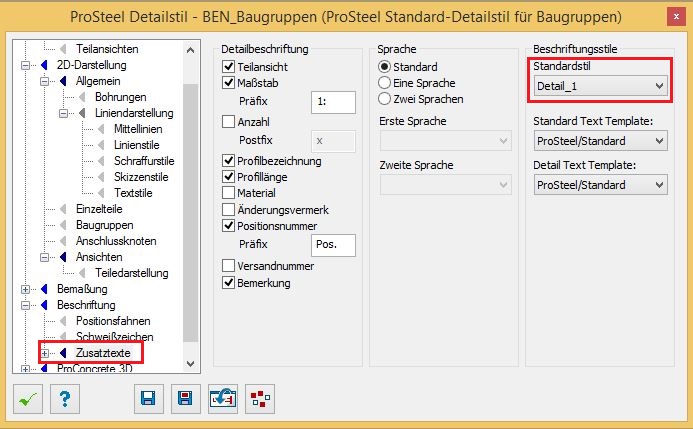Select the Zwei Sprachen radio button

(x=385, y=99)
